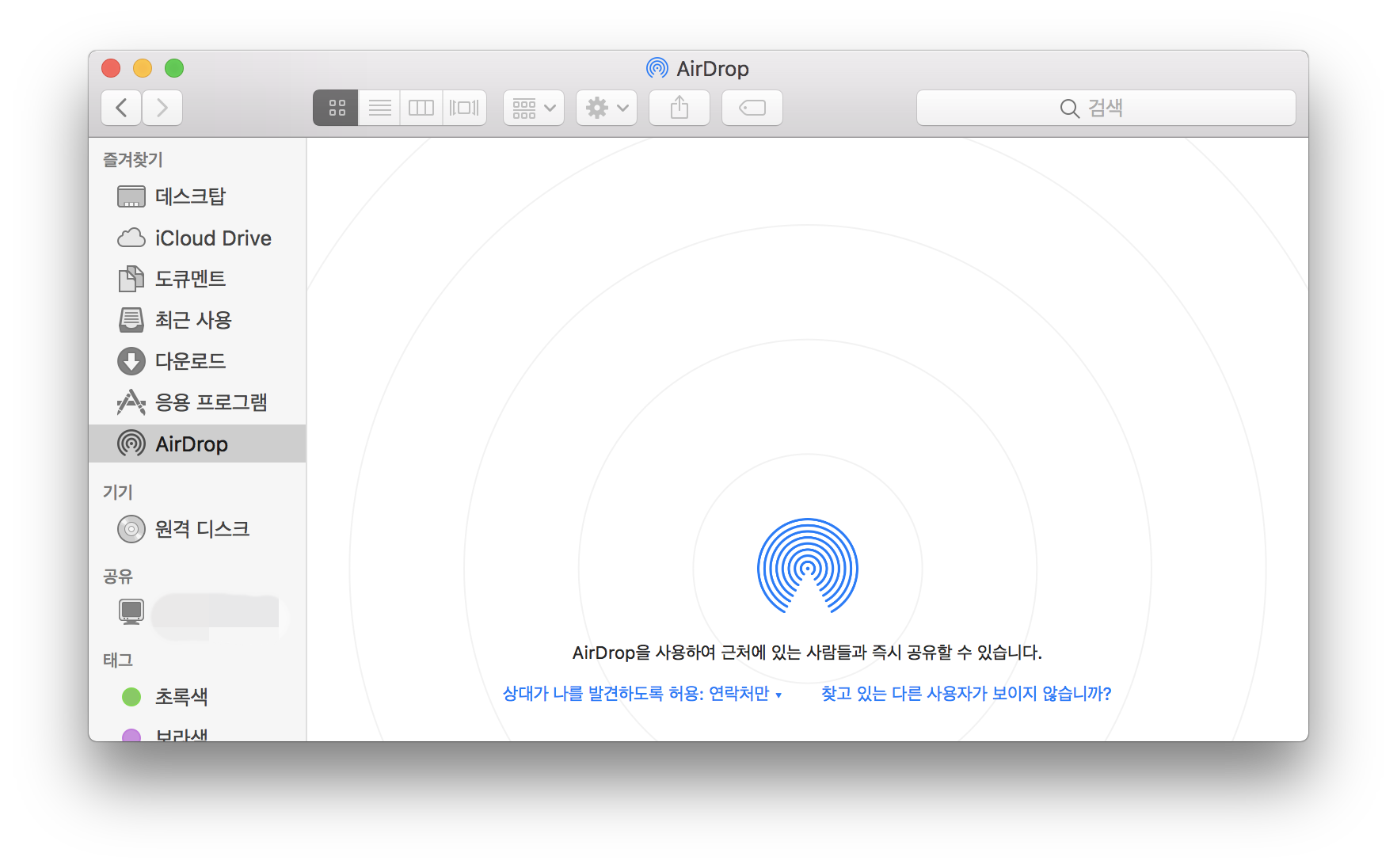Go back with the left chevron button
Screen dimensions: 1397x868
point(121,108)
